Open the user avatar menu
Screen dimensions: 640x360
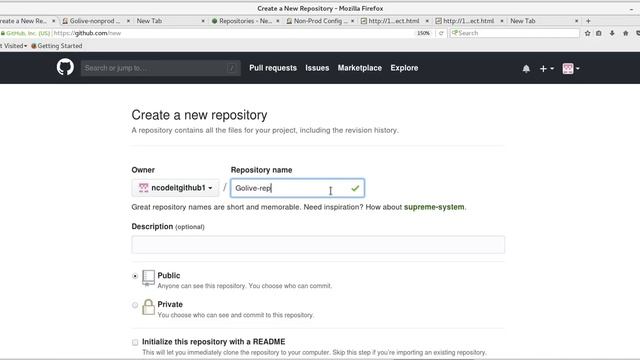click(571, 69)
